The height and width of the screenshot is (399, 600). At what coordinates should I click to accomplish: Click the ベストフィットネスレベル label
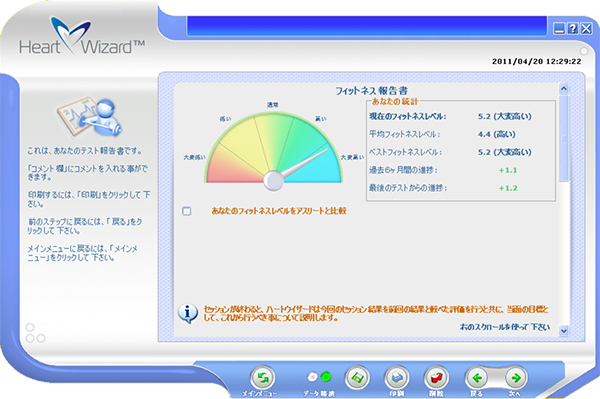tap(406, 152)
